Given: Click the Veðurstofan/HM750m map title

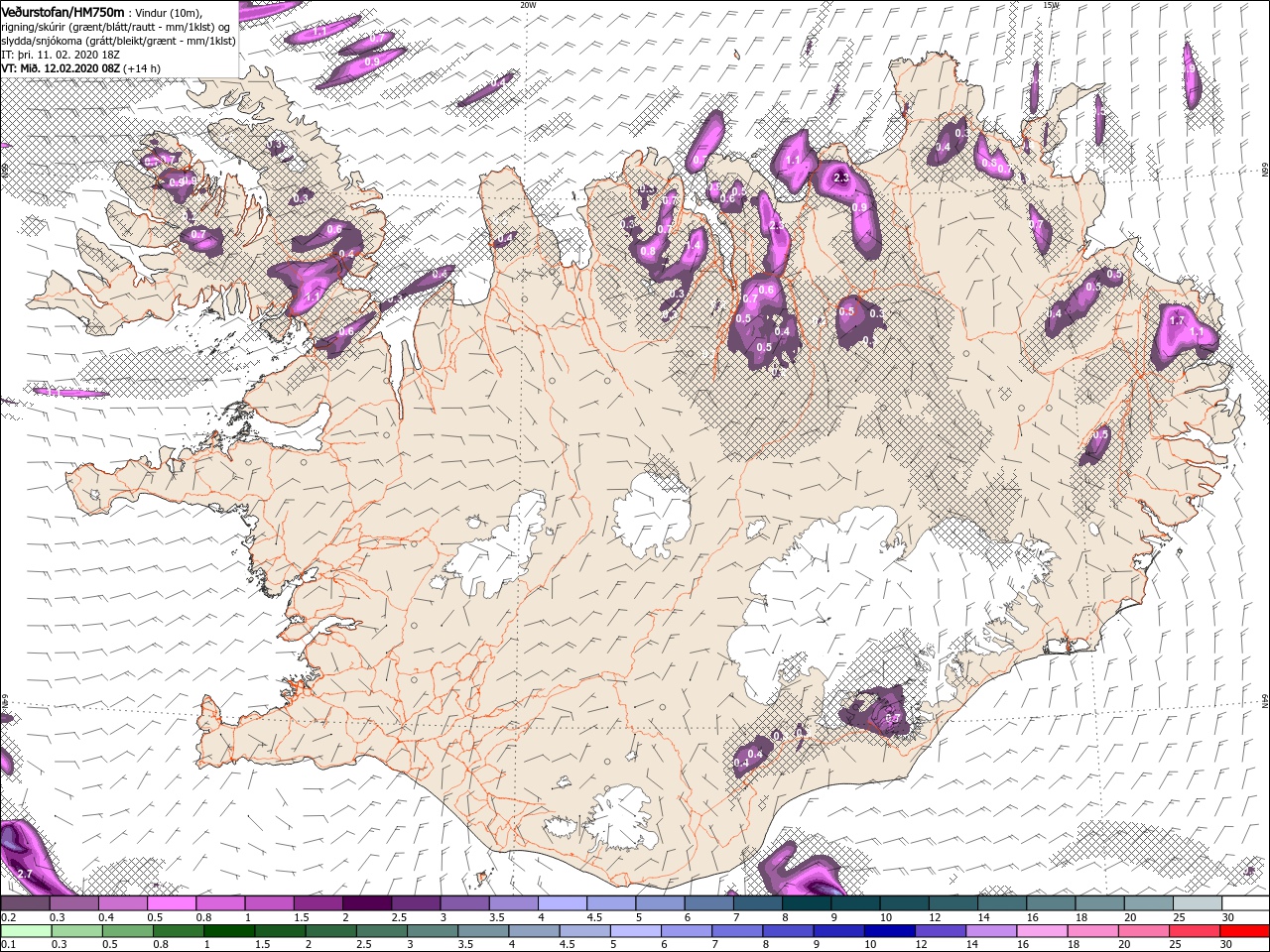Looking at the screenshot, I should (63, 11).
